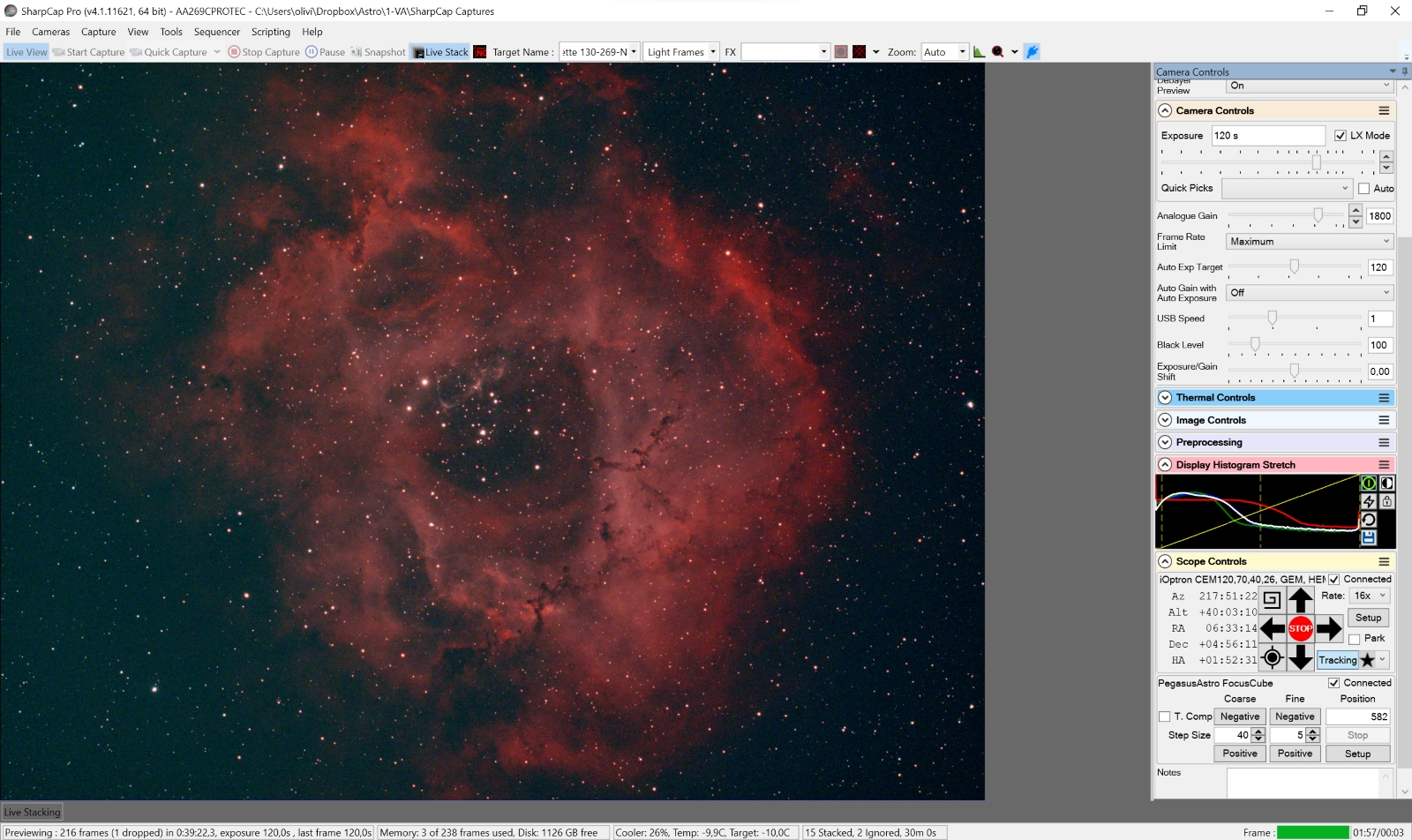The width and height of the screenshot is (1412, 840).
Task: Enable the Auto exposure checkbox
Action: [x=1364, y=189]
